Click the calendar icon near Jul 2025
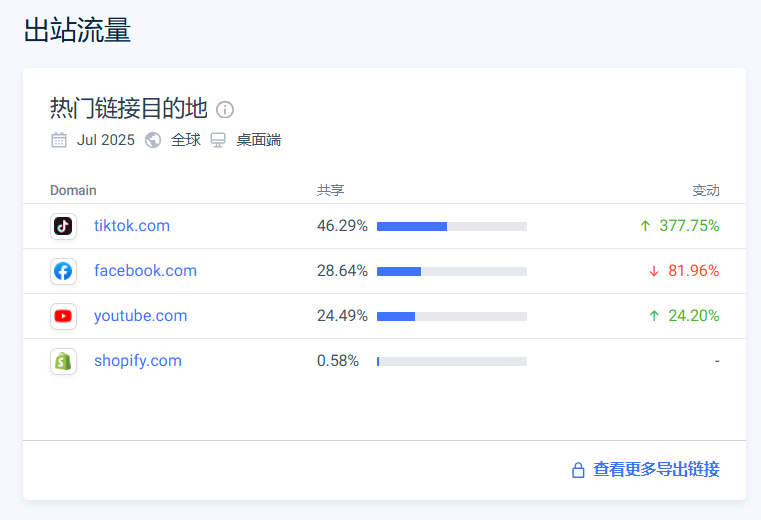Image resolution: width=761 pixels, height=520 pixels. point(59,140)
